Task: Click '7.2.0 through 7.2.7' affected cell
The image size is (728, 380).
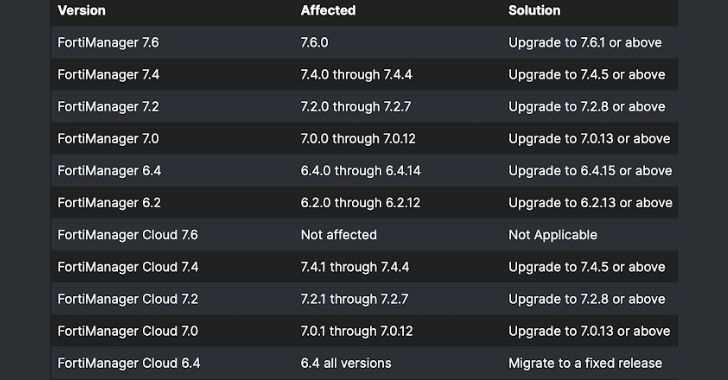Action: (x=356, y=106)
